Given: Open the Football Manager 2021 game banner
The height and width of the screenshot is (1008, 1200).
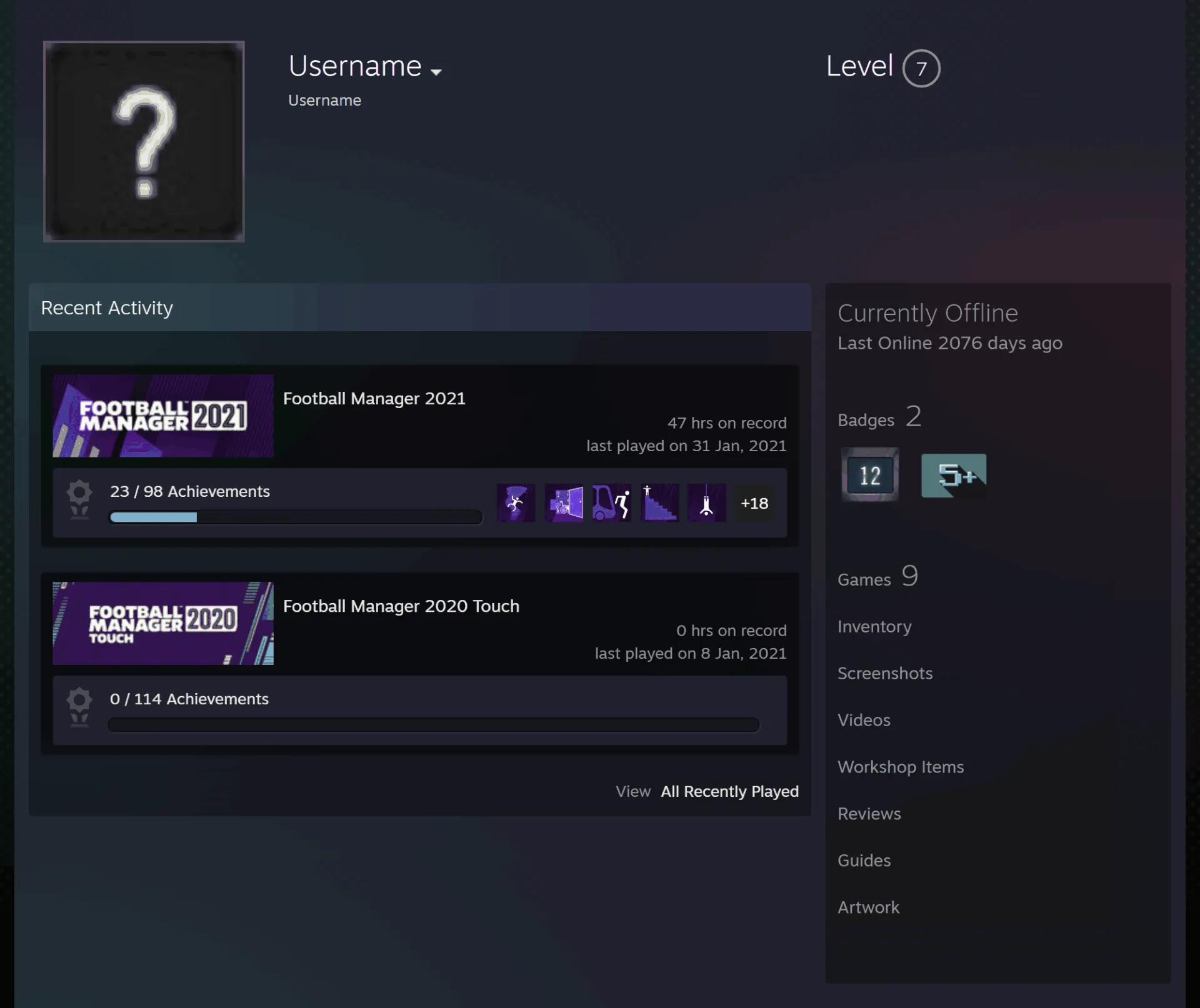Looking at the screenshot, I should pyautogui.click(x=163, y=416).
